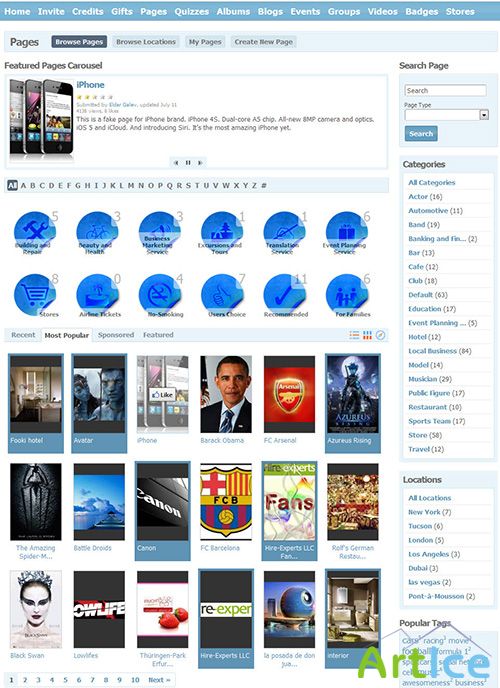This screenshot has height=688, width=500.
Task: Switch to the Featured tab
Action: pyautogui.click(x=158, y=335)
